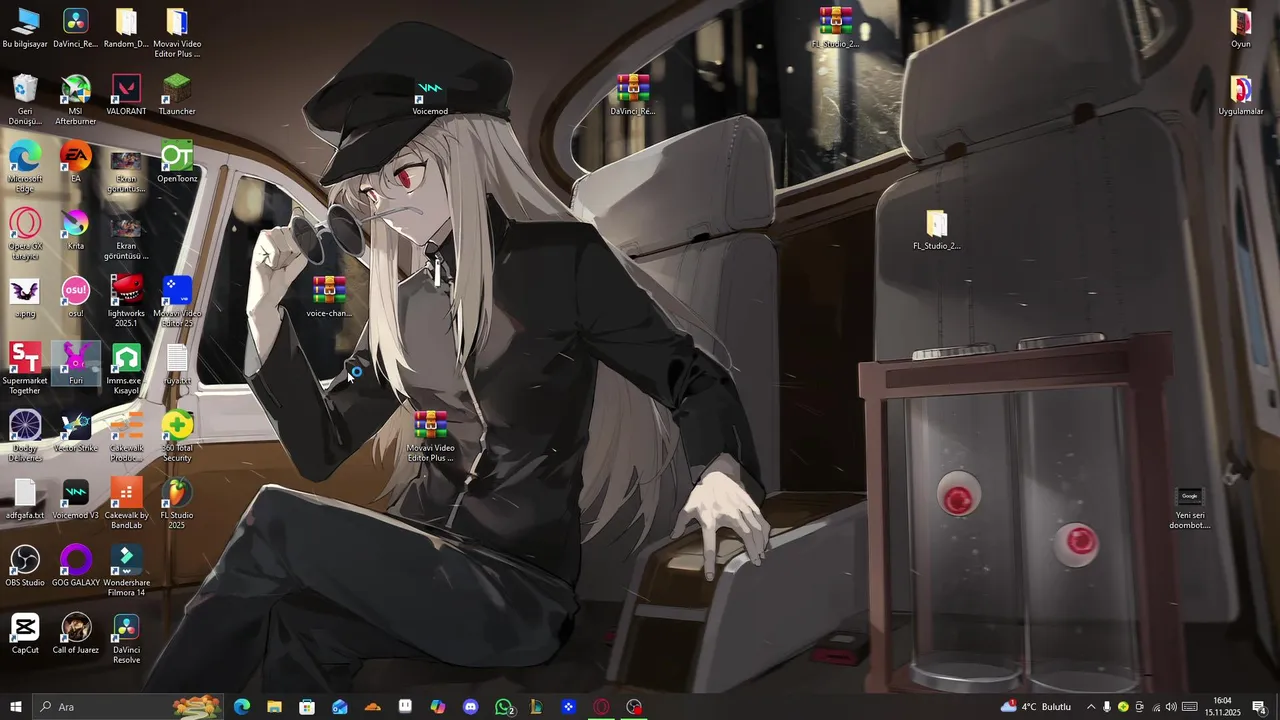Screen dimensions: 1280x720
Task: Select the Cakewalk by BandLab desktop shortcut
Action: pos(126,504)
